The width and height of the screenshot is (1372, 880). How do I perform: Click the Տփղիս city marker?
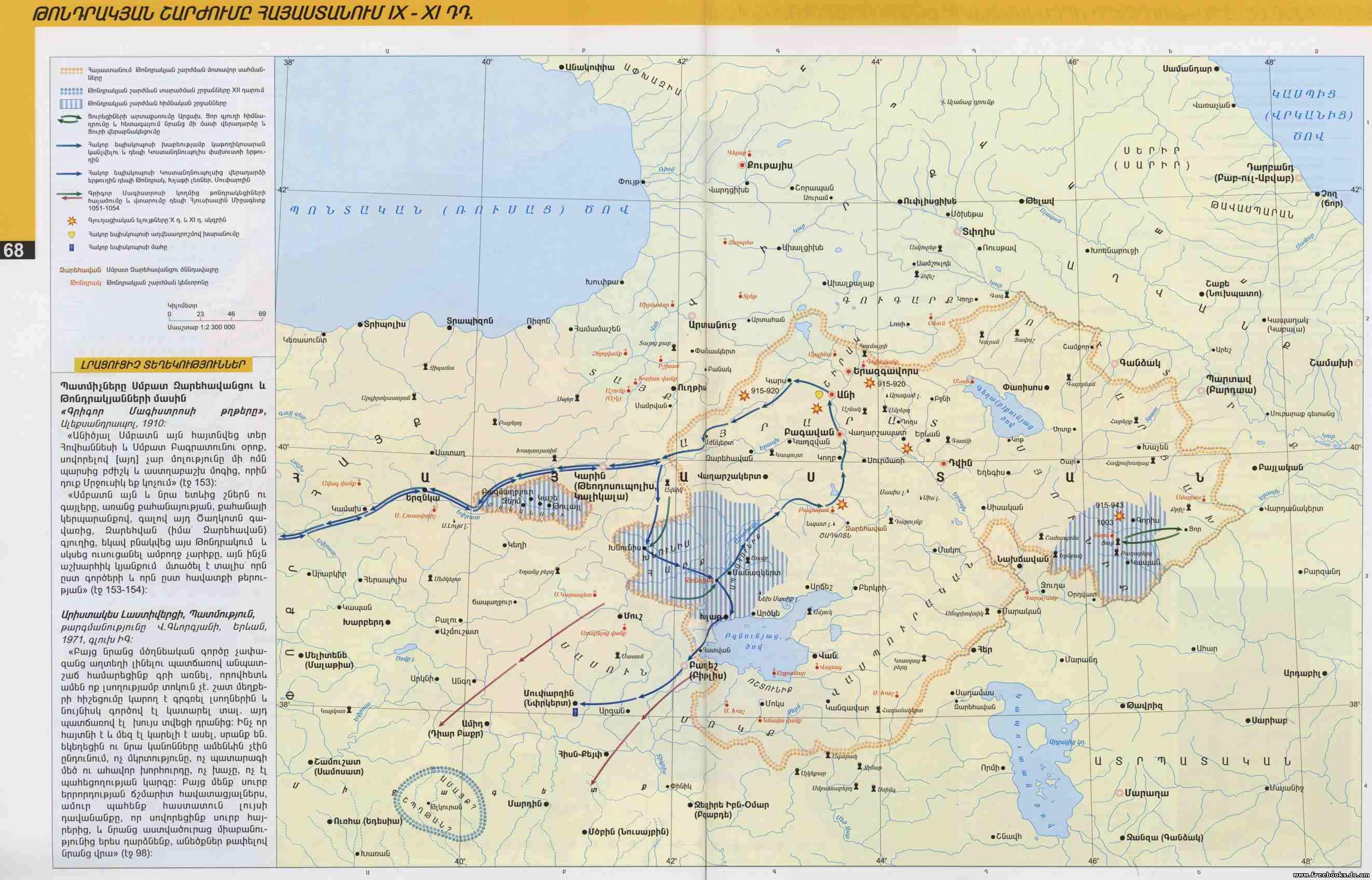(958, 232)
